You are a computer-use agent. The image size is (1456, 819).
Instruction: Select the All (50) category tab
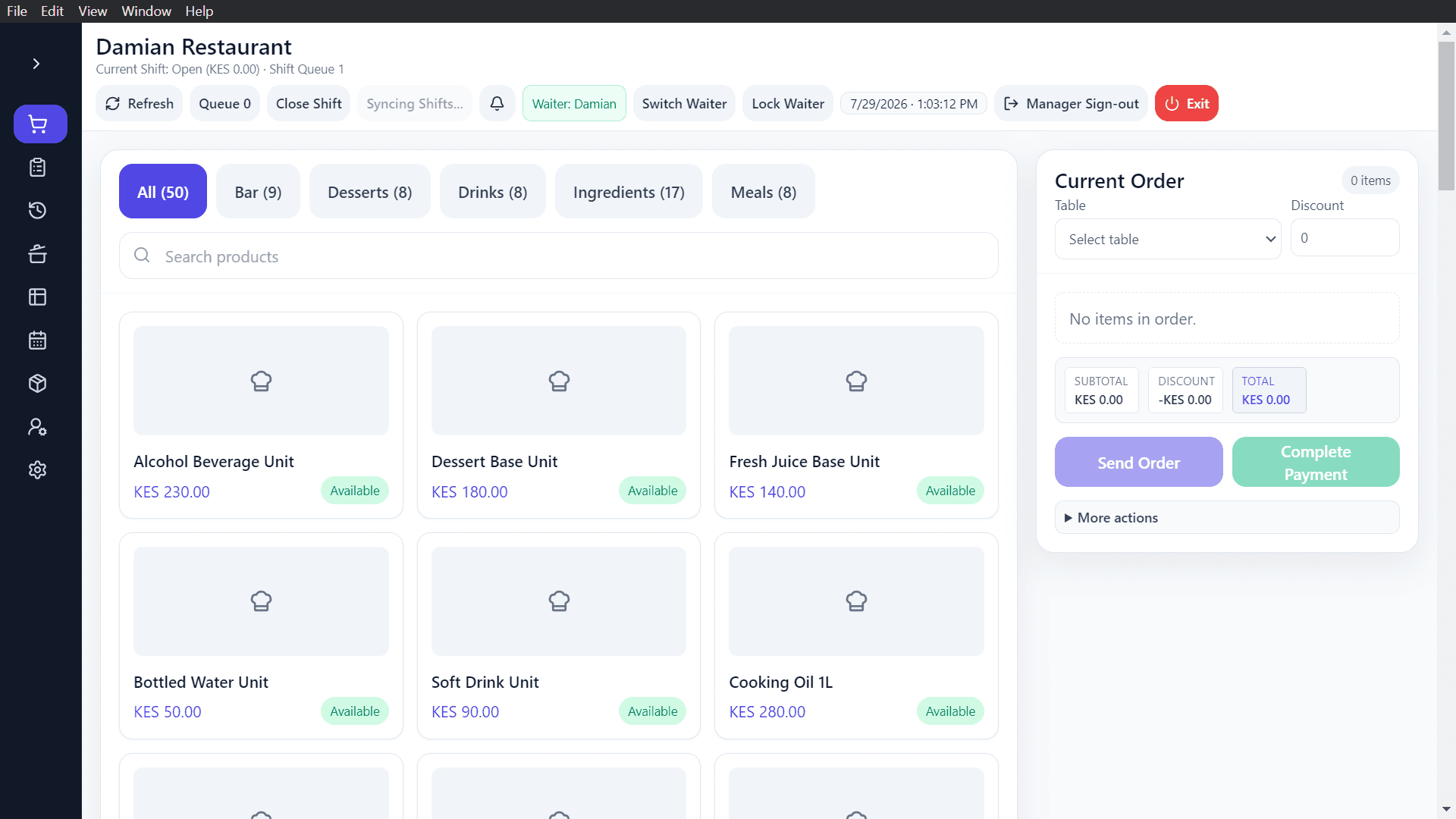(x=163, y=192)
